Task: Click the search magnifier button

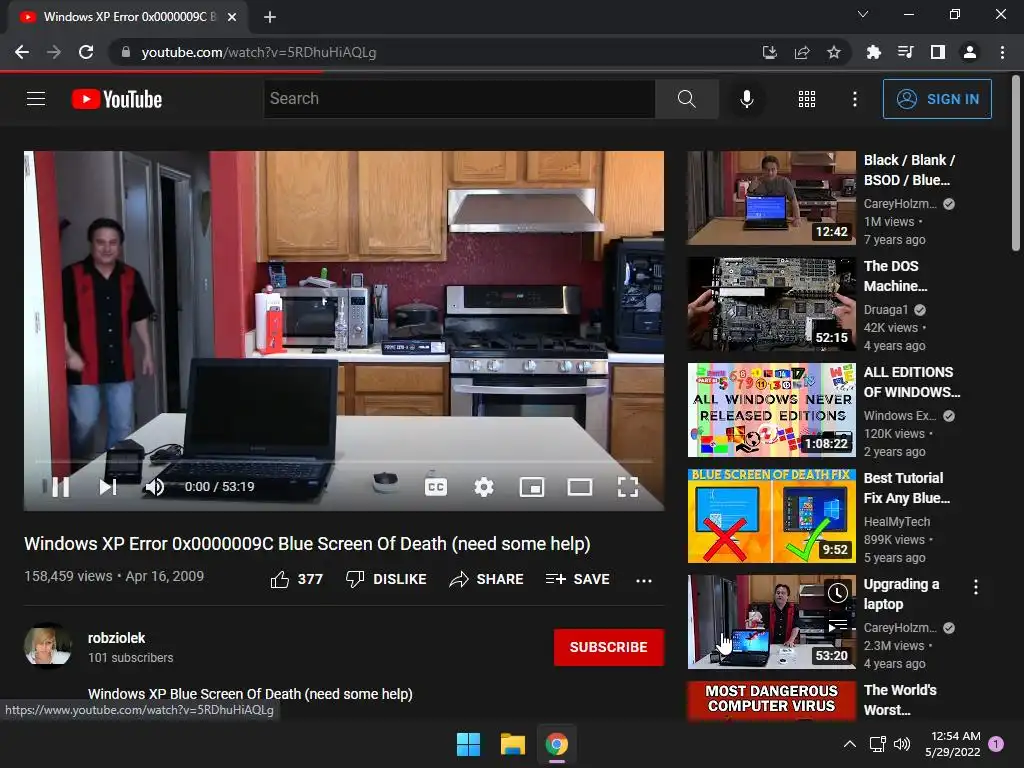Action: click(686, 99)
